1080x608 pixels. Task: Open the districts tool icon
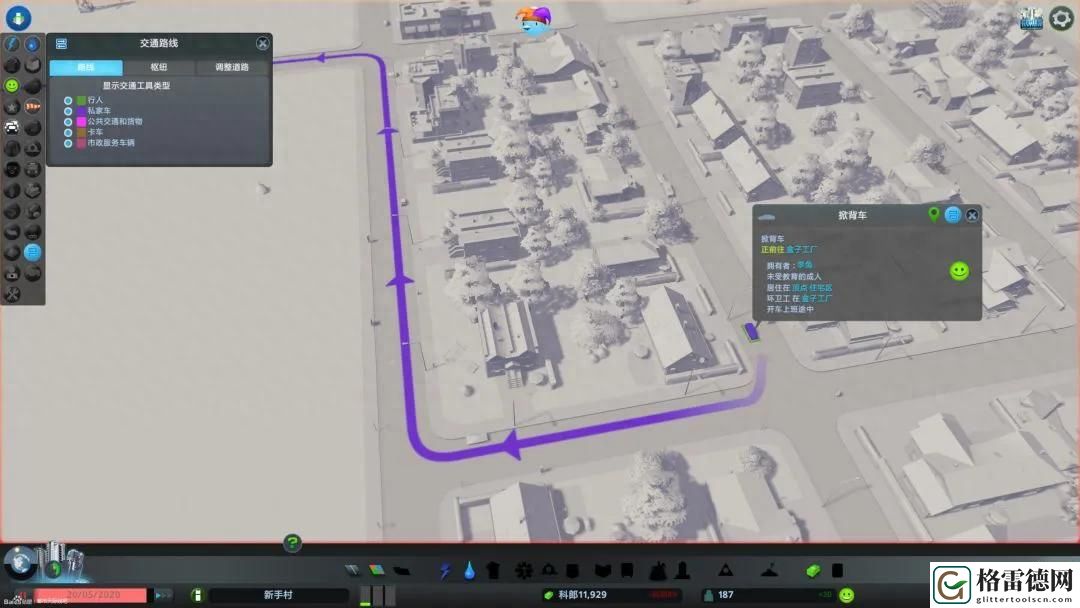coord(402,570)
